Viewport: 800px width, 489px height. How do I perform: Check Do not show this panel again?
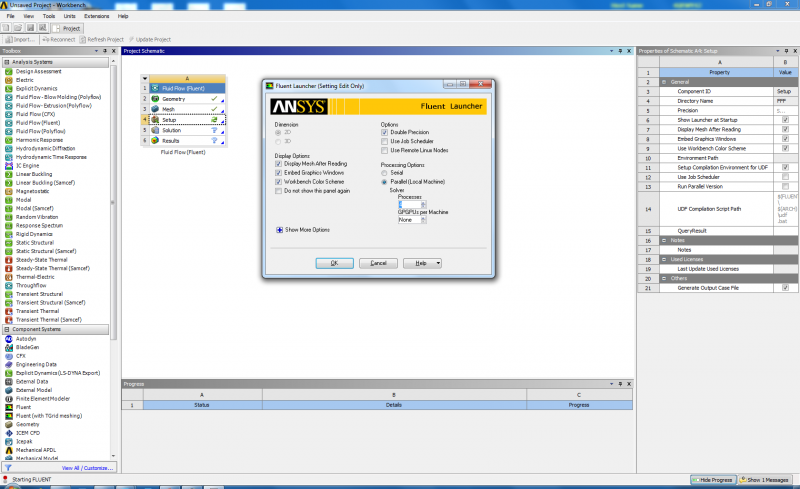(x=279, y=191)
